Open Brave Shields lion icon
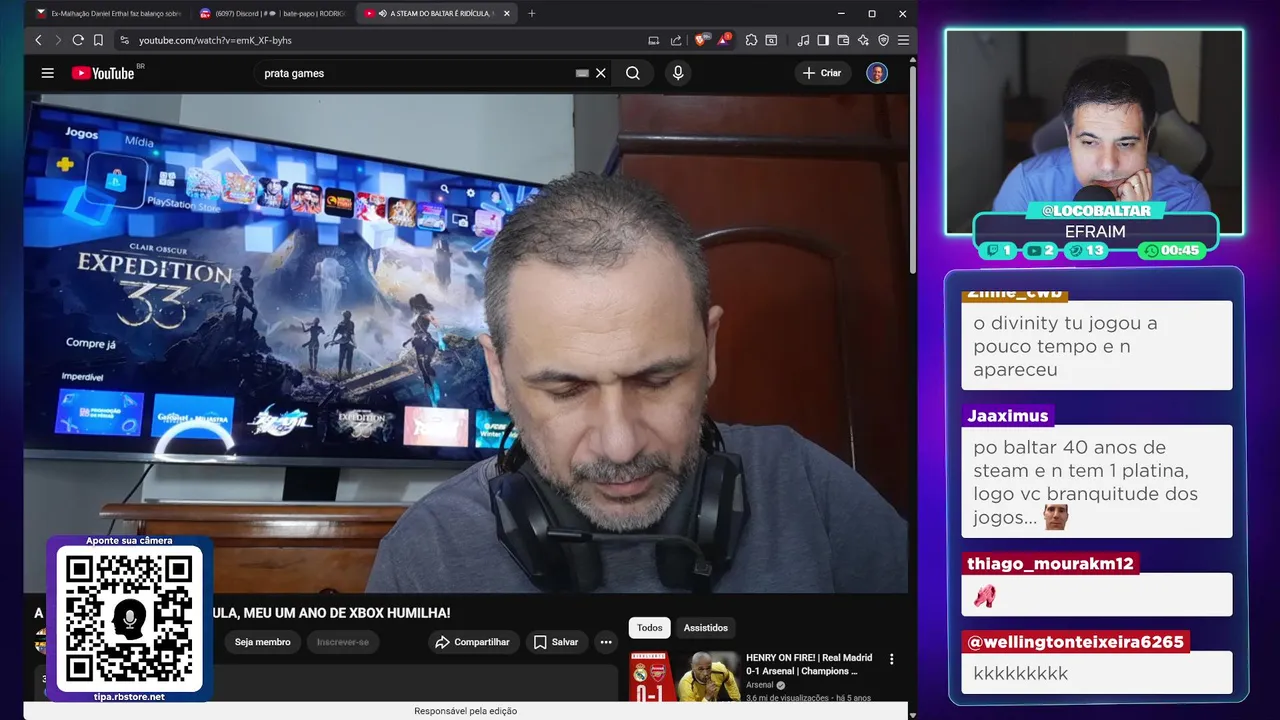1280x720 pixels. pos(700,40)
